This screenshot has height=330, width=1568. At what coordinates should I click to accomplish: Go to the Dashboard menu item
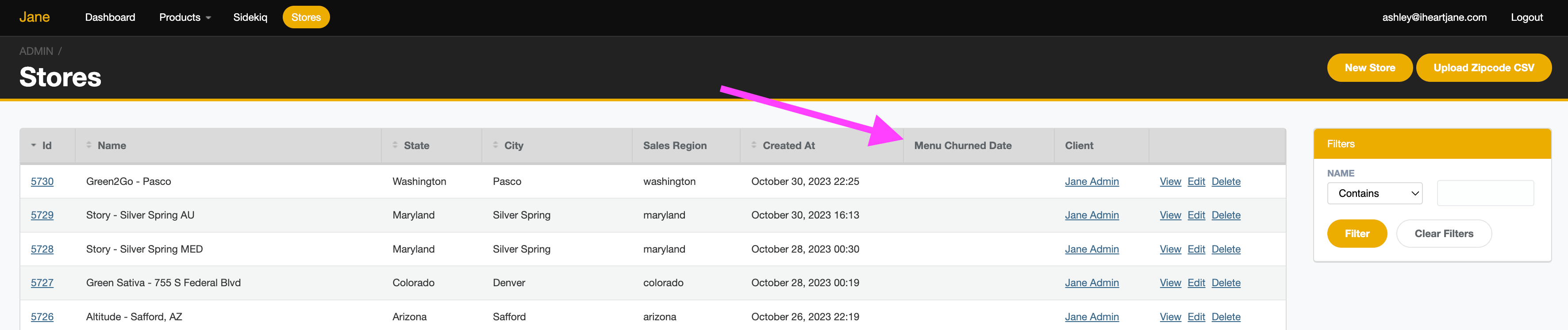tap(110, 17)
